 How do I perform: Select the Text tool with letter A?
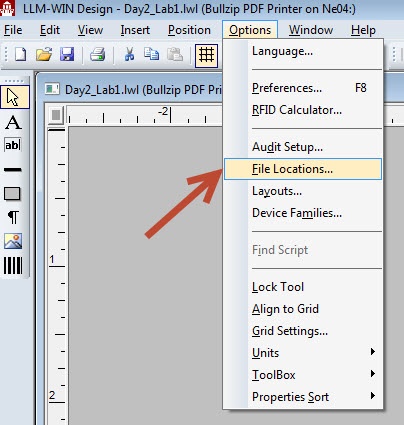[13, 122]
